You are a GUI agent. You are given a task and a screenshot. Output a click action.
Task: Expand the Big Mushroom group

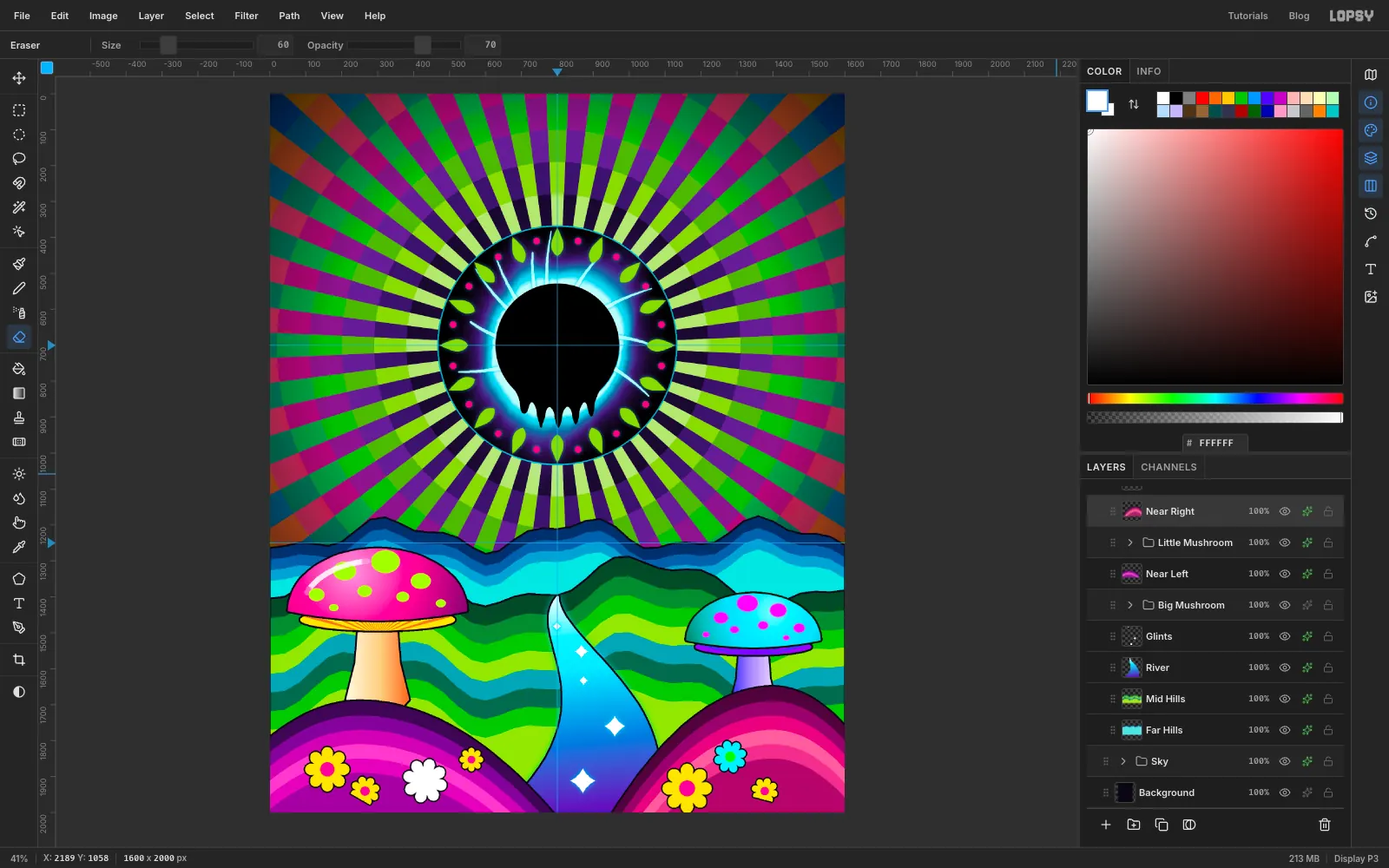click(x=1130, y=605)
